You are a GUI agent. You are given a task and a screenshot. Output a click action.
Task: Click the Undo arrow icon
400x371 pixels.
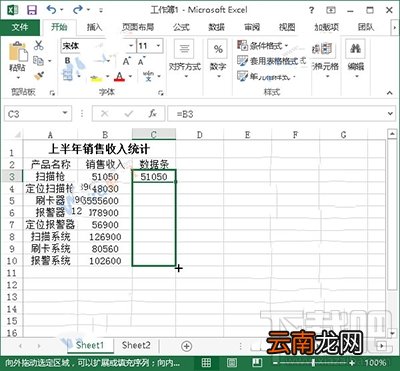[52, 10]
